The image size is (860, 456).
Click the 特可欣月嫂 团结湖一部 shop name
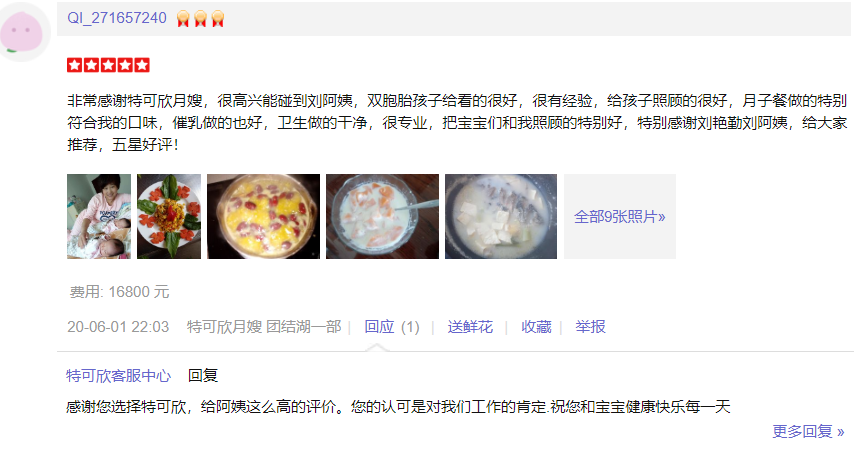pyautogui.click(x=264, y=327)
